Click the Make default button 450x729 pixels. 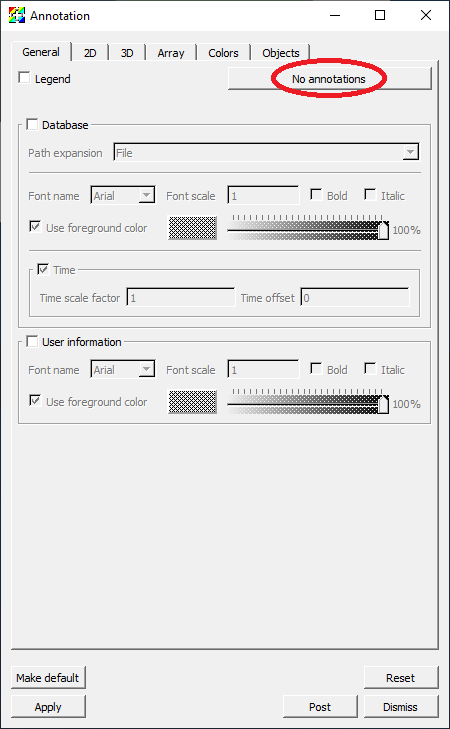coord(48,678)
